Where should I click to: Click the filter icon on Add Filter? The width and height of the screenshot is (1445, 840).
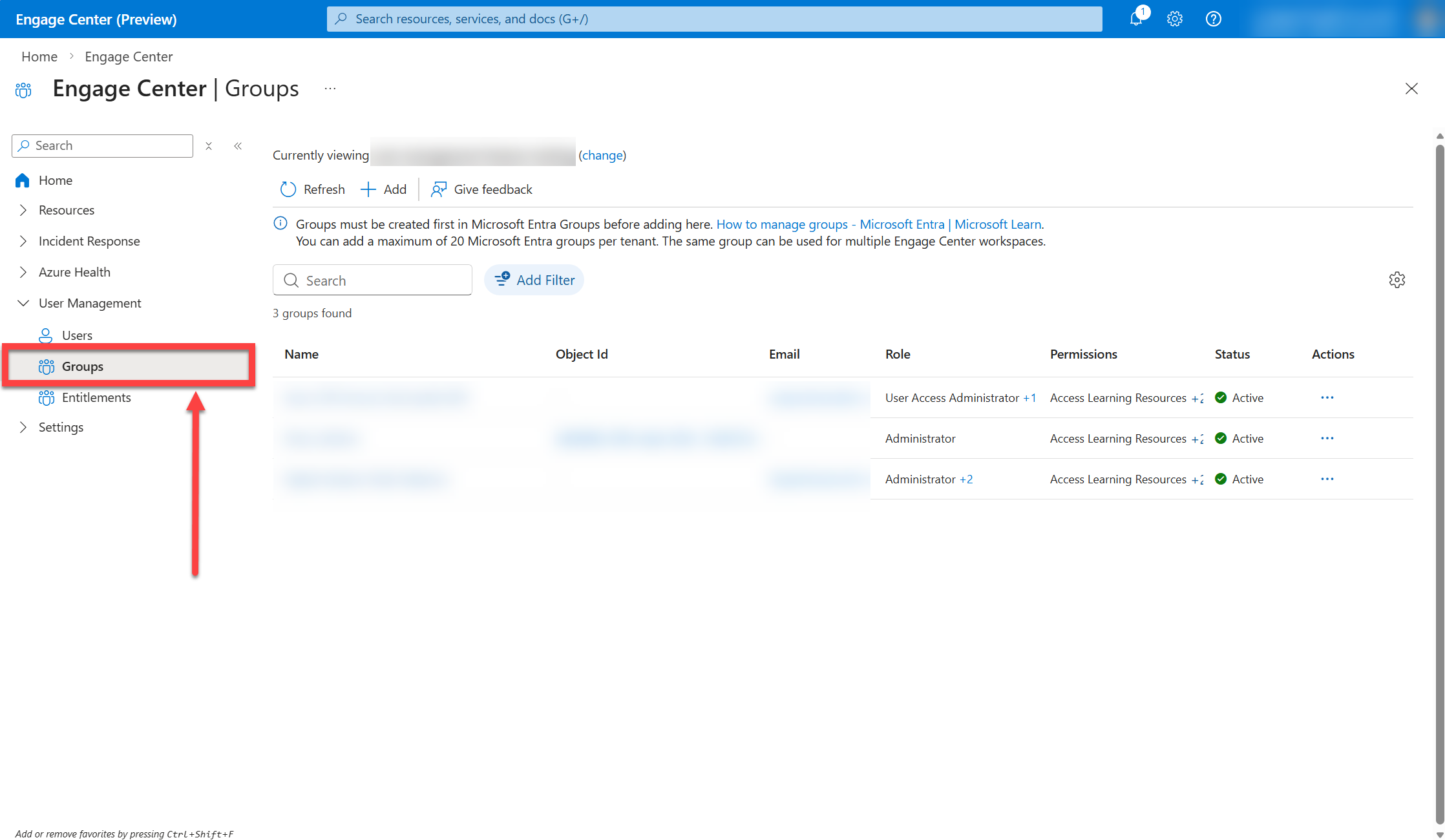(x=502, y=279)
